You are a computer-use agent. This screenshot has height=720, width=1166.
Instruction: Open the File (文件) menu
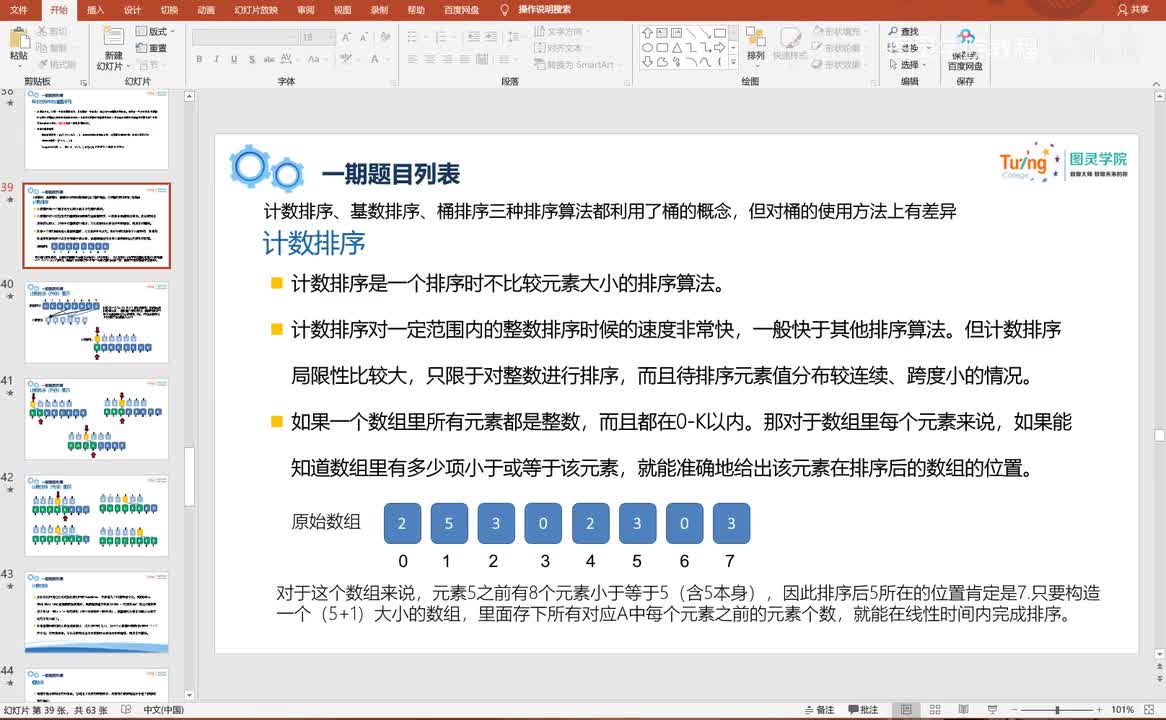pyautogui.click(x=19, y=10)
